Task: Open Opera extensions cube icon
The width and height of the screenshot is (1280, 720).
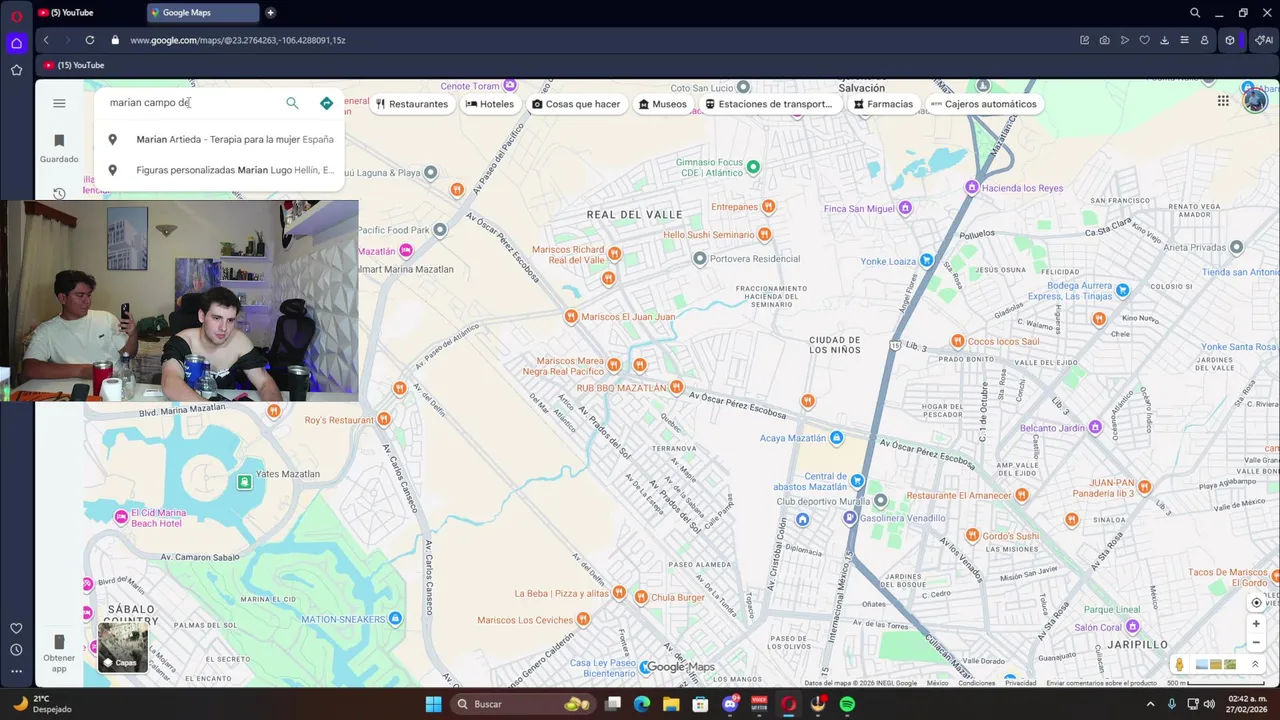Action: [1230, 40]
